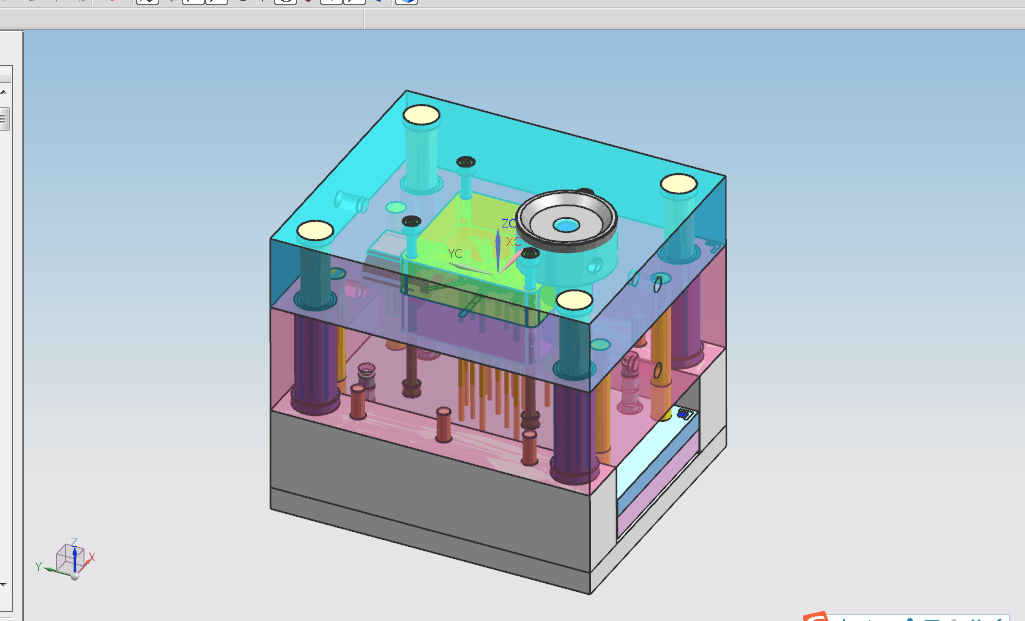Click the left panel's scroll-up arrow
Image resolution: width=1025 pixels, height=621 pixels.
pyautogui.click(x=3, y=92)
